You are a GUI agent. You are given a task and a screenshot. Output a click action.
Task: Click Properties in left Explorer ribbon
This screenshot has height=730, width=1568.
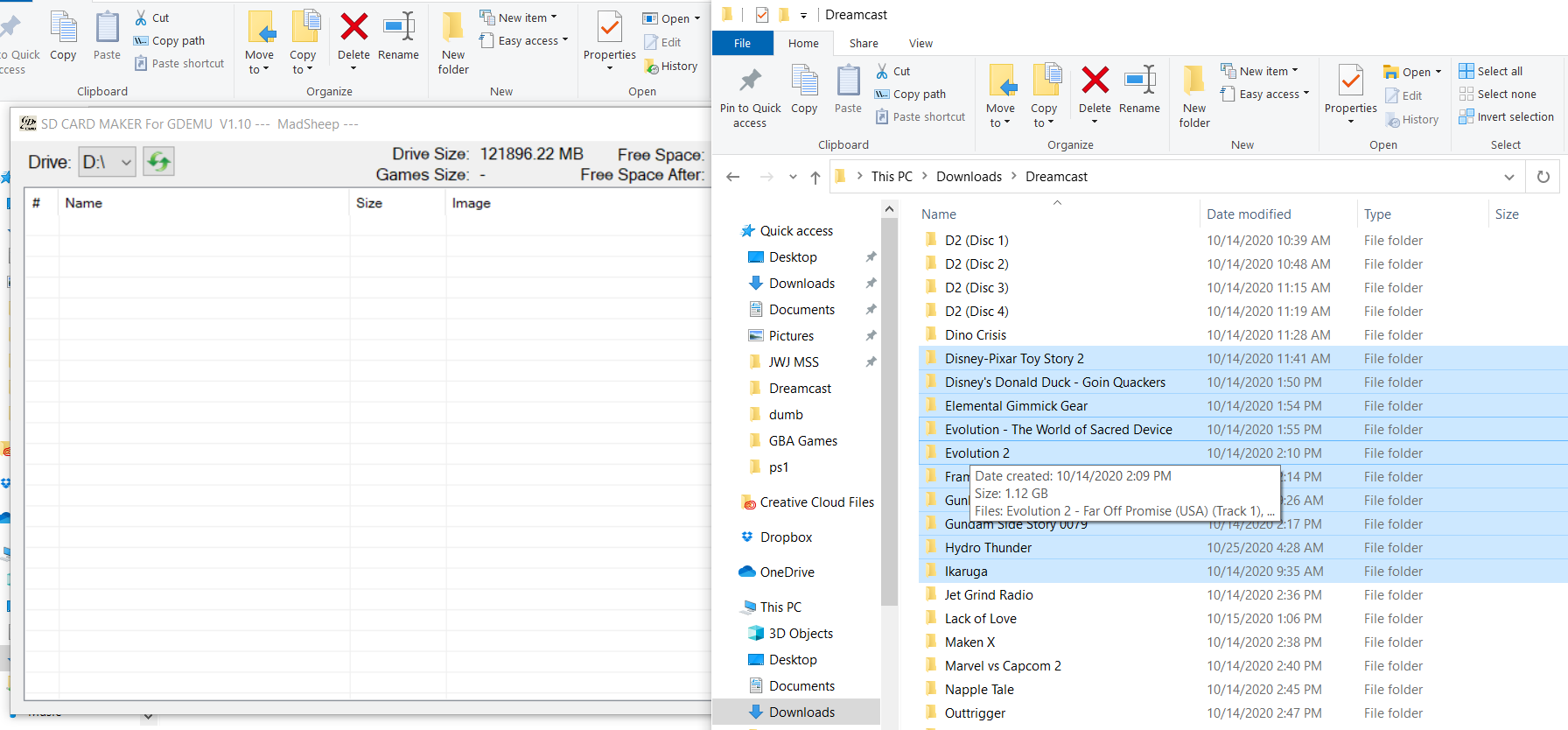point(610,41)
